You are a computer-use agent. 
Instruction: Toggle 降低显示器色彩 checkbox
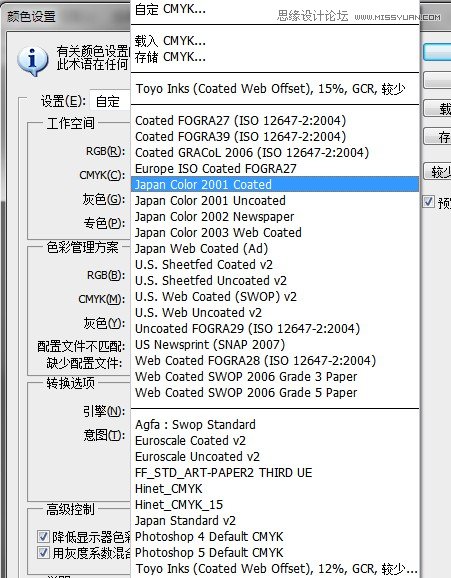click(43, 536)
